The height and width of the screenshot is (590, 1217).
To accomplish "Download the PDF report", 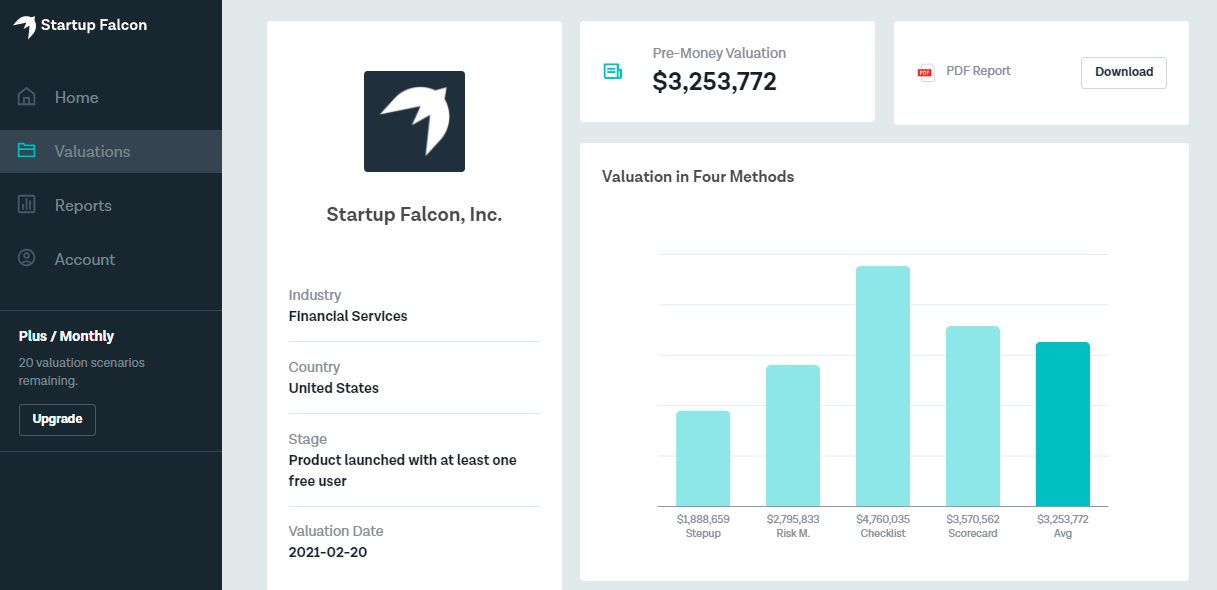I will coord(1123,72).
